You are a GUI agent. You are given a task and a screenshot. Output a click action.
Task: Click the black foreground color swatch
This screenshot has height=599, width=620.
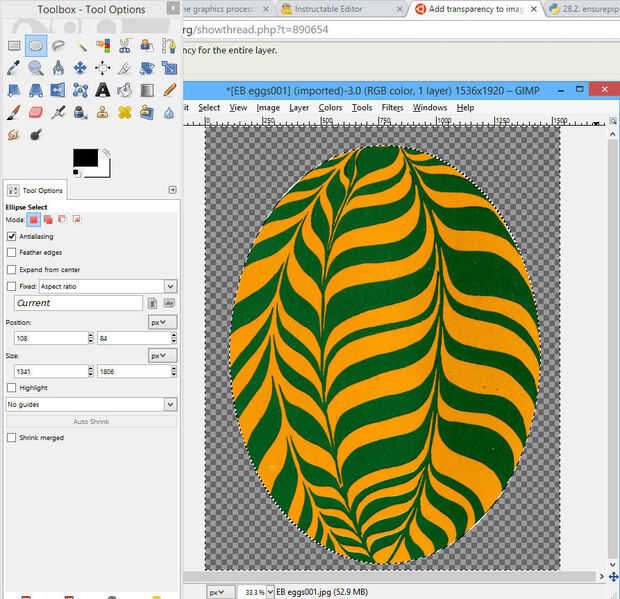pos(85,157)
